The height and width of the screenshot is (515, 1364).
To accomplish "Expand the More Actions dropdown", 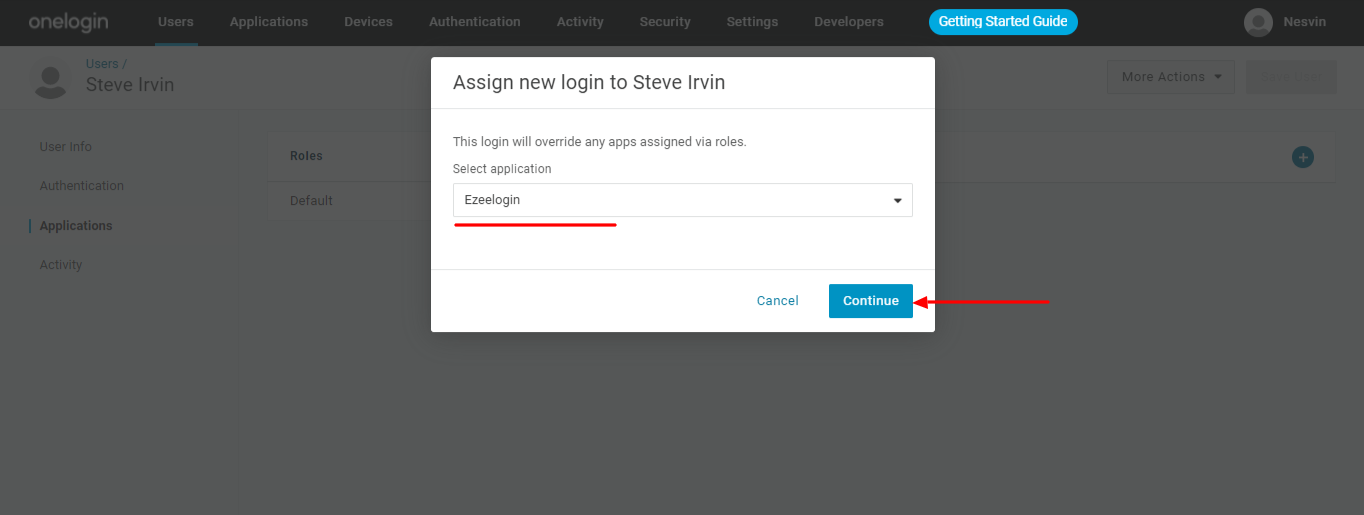I will coord(1170,77).
